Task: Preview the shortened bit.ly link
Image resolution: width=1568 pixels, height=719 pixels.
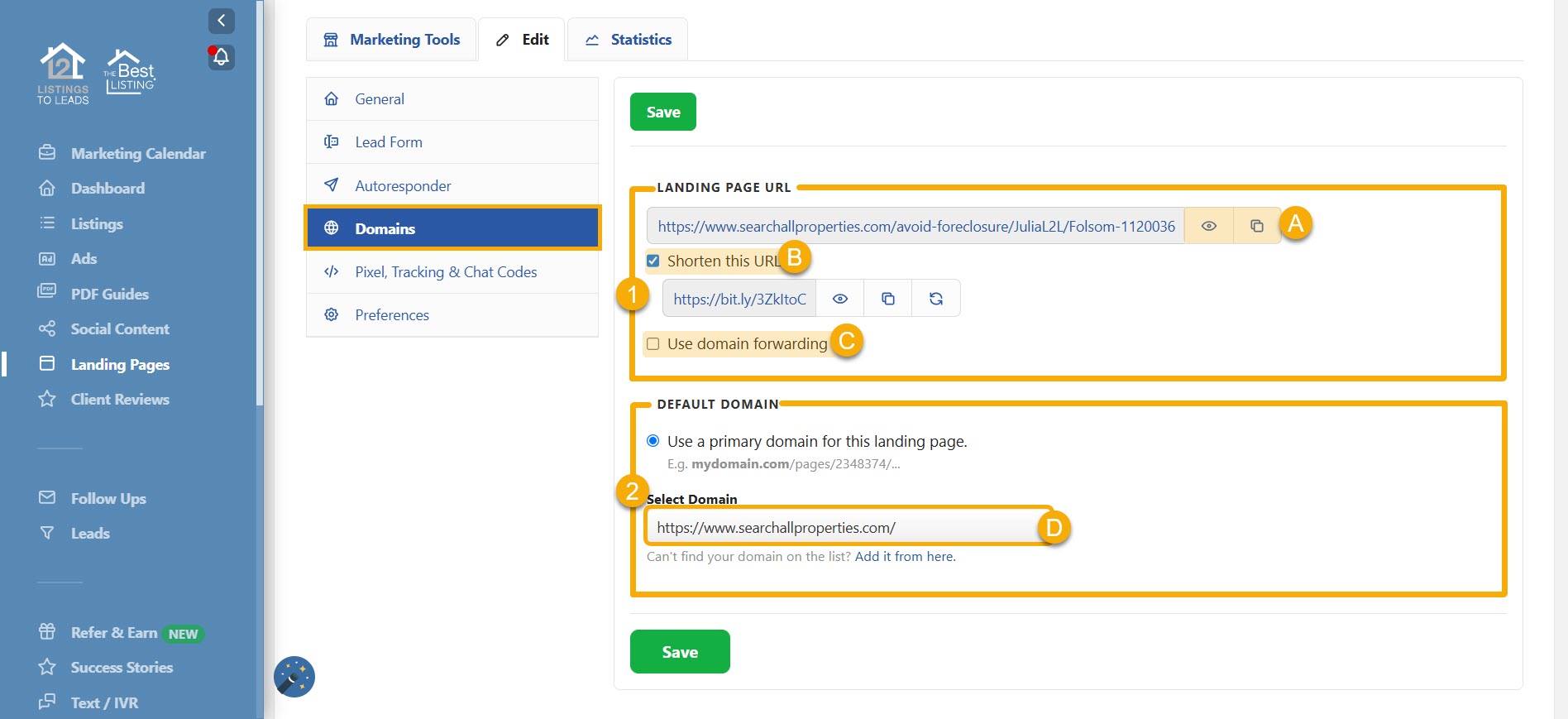Action: (839, 299)
